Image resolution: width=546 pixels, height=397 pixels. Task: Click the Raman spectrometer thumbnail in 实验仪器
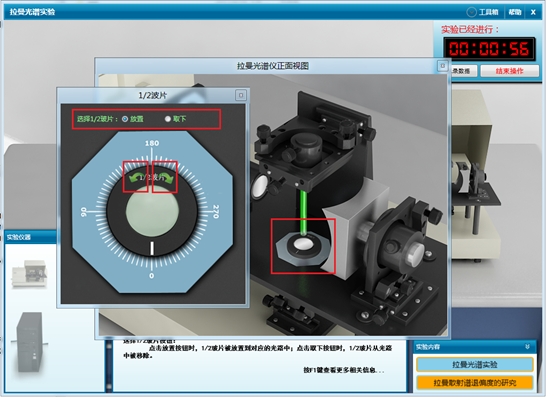click(29, 274)
